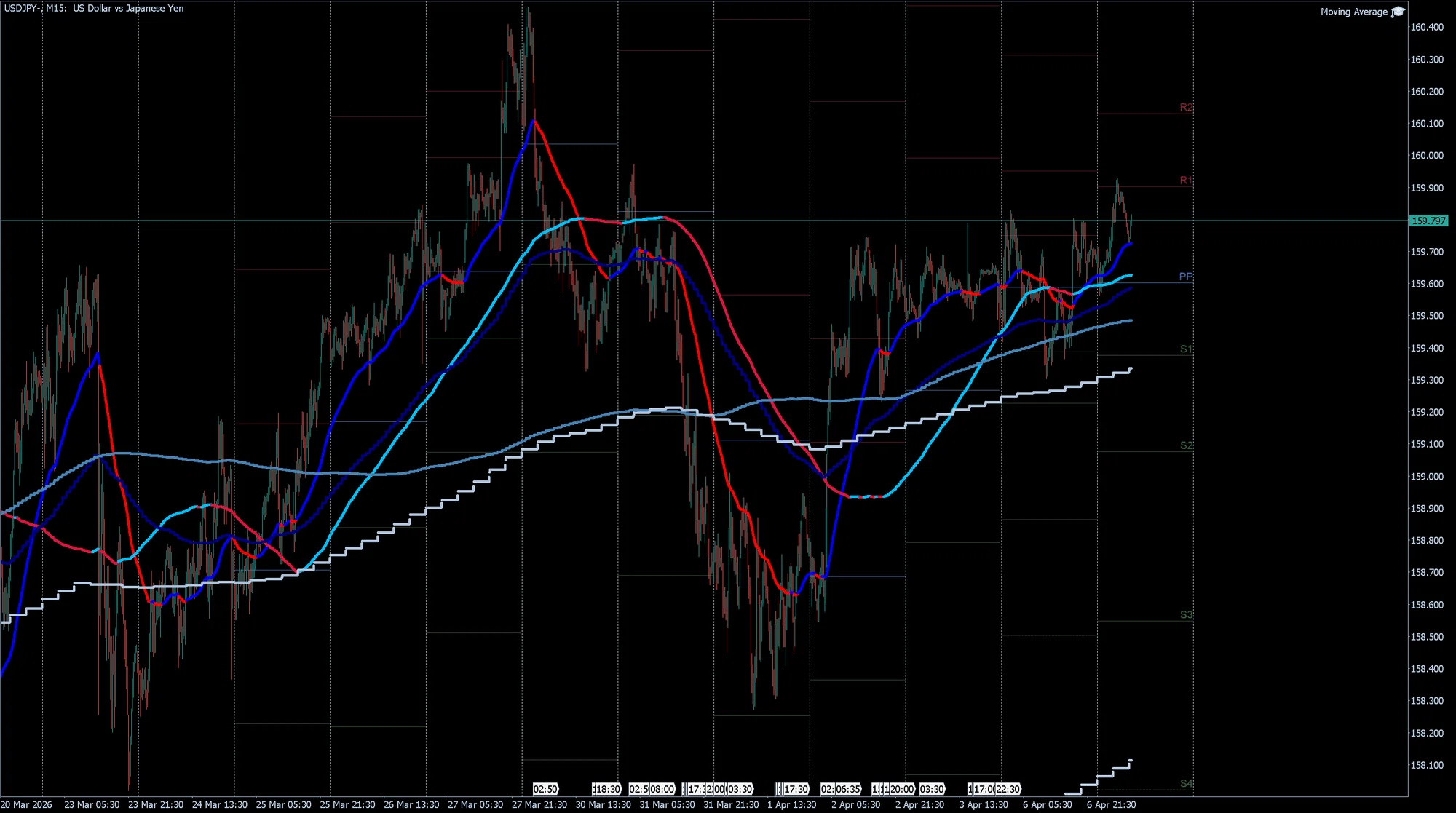Select the USDJPY M15 chart title
Image resolution: width=1456 pixels, height=813 pixels.
94,8
